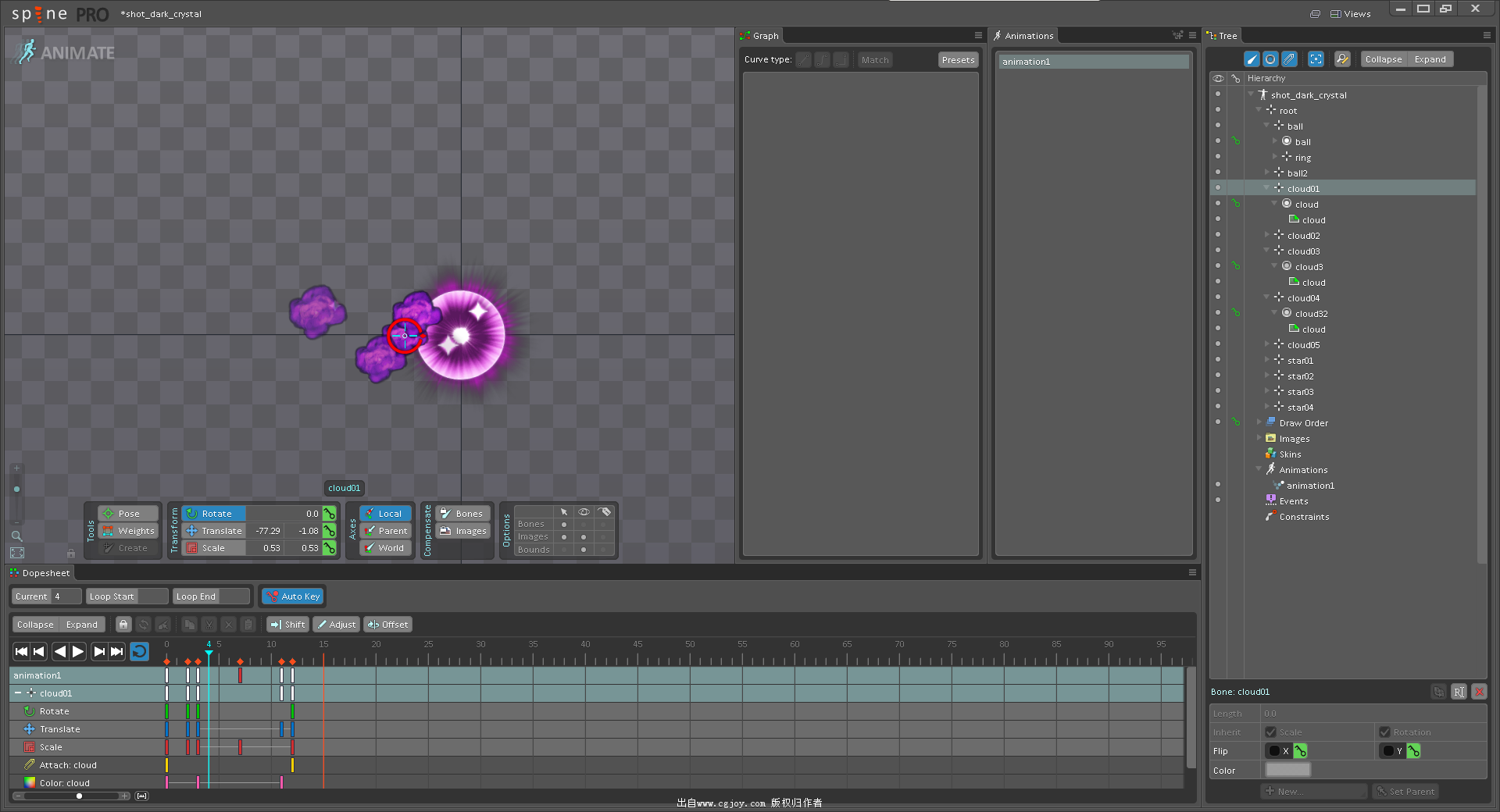Adjust the viewport zoom slider
This screenshot has width=1500, height=812.
(16, 490)
